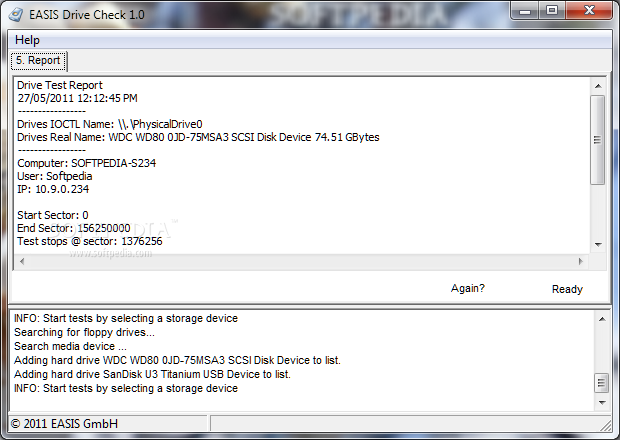Click the 'Computer: SOFTPEDIA-S234' line
This screenshot has width=620, height=440.
pos(87,163)
